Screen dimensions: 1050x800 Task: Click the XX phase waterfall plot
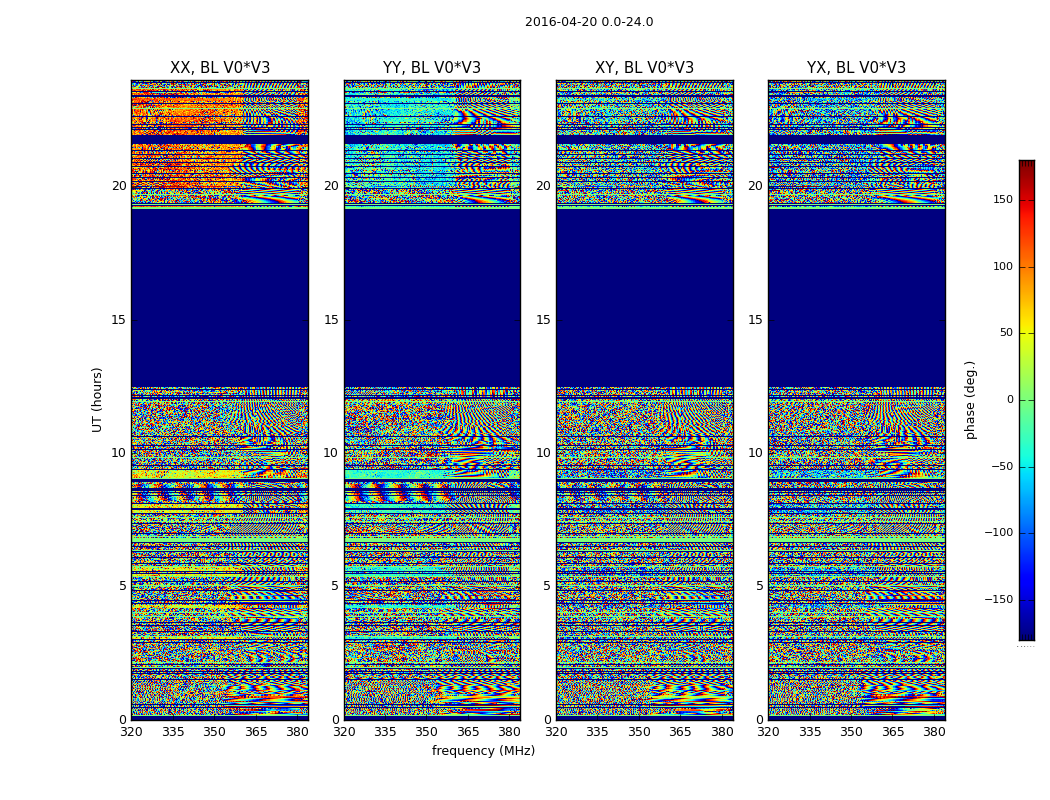220,400
